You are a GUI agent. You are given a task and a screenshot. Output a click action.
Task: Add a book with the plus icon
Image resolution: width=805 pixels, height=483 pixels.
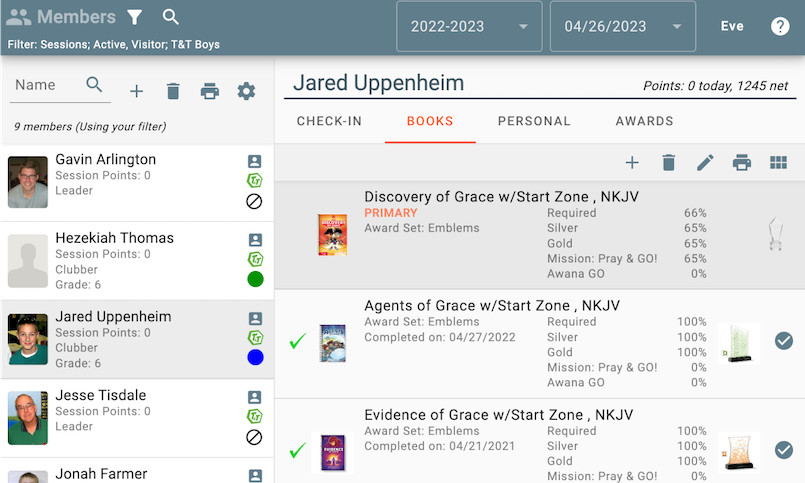coord(632,163)
